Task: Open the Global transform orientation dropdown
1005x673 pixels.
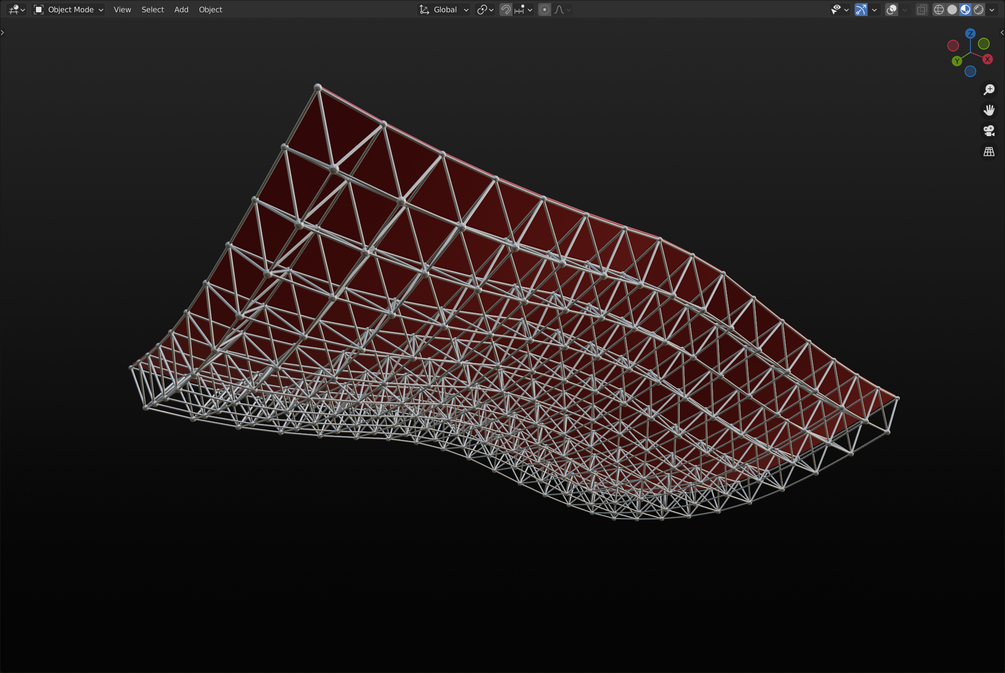Action: (444, 10)
